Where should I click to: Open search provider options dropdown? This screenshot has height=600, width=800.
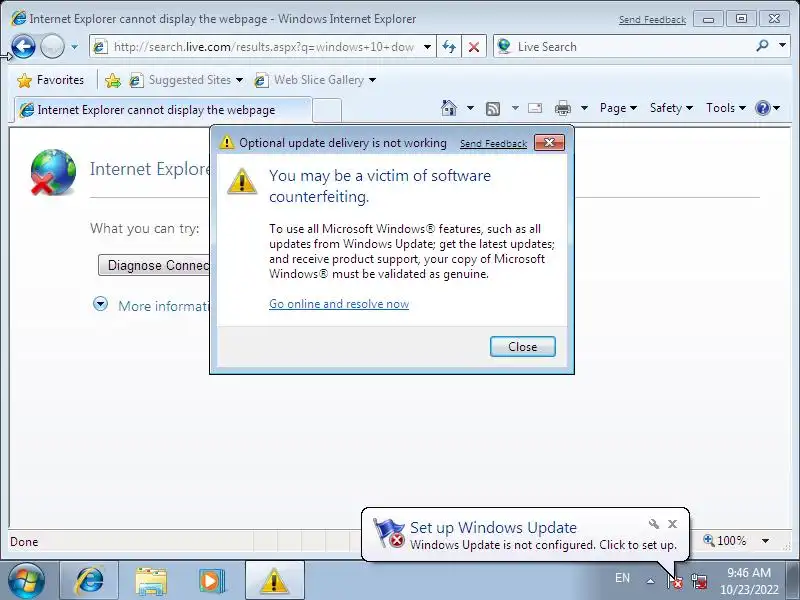pyautogui.click(x=782, y=45)
